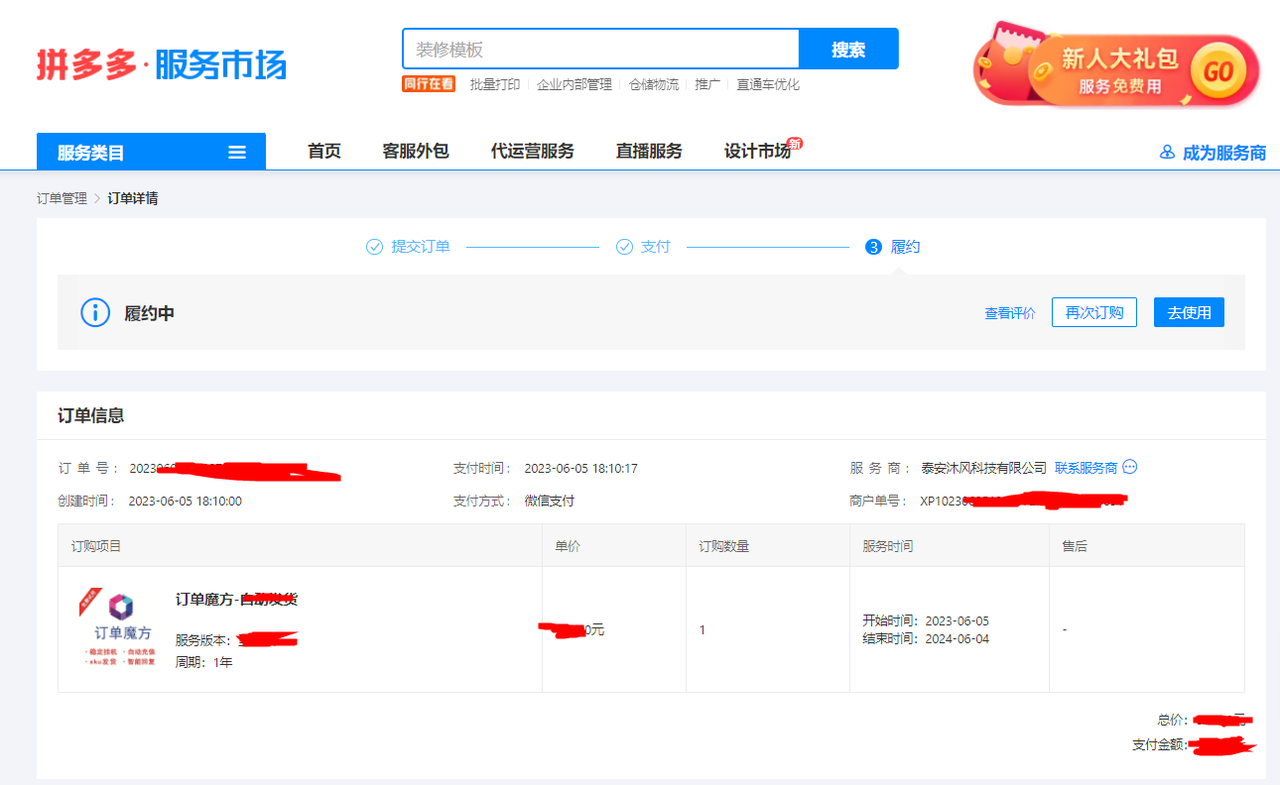Click the step 3 履约 circle icon
Image resolution: width=1280 pixels, height=785 pixels.
[x=873, y=247]
